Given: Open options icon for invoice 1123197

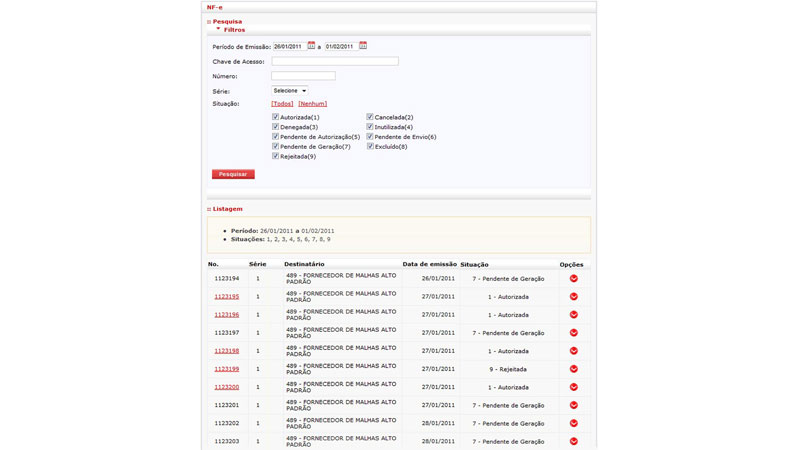Looking at the screenshot, I should pos(573,333).
